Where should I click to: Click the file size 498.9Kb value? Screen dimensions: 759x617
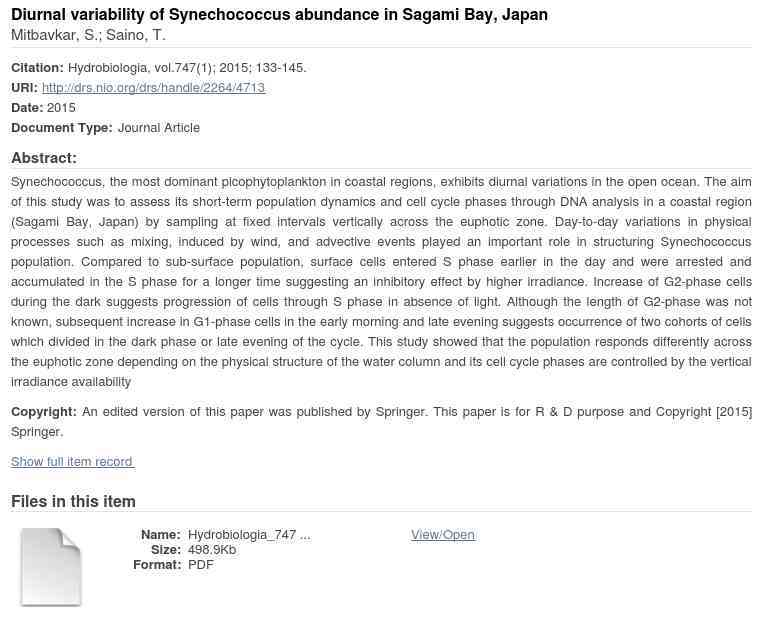coord(212,550)
